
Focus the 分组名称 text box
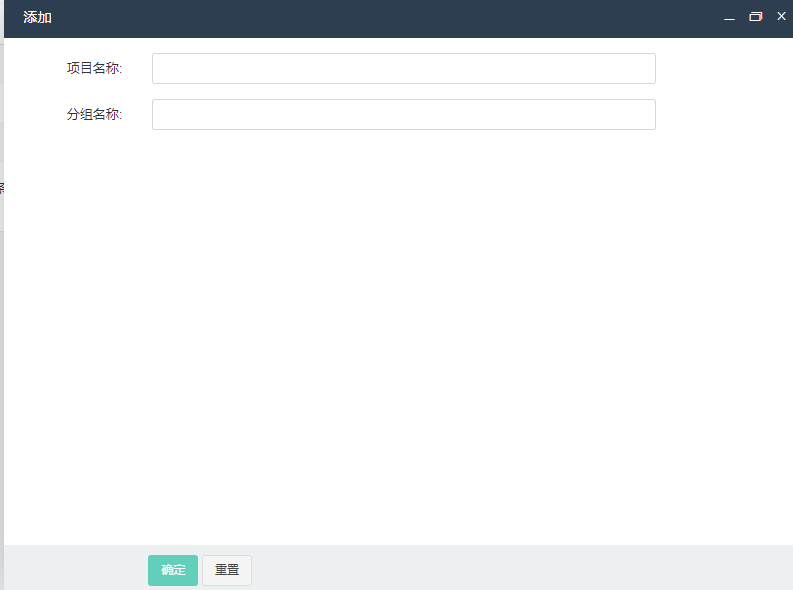point(404,114)
